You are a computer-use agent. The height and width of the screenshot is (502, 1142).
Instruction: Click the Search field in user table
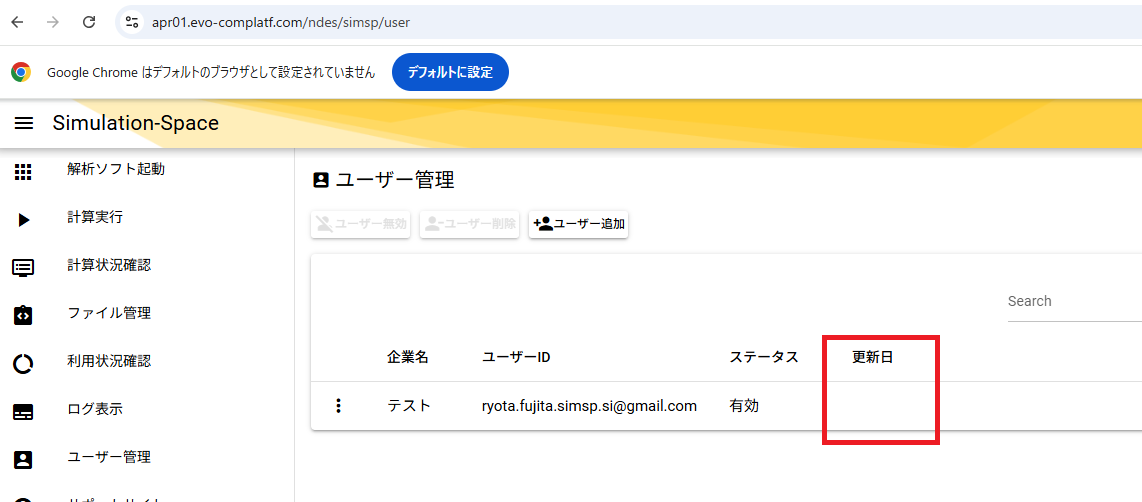1070,302
